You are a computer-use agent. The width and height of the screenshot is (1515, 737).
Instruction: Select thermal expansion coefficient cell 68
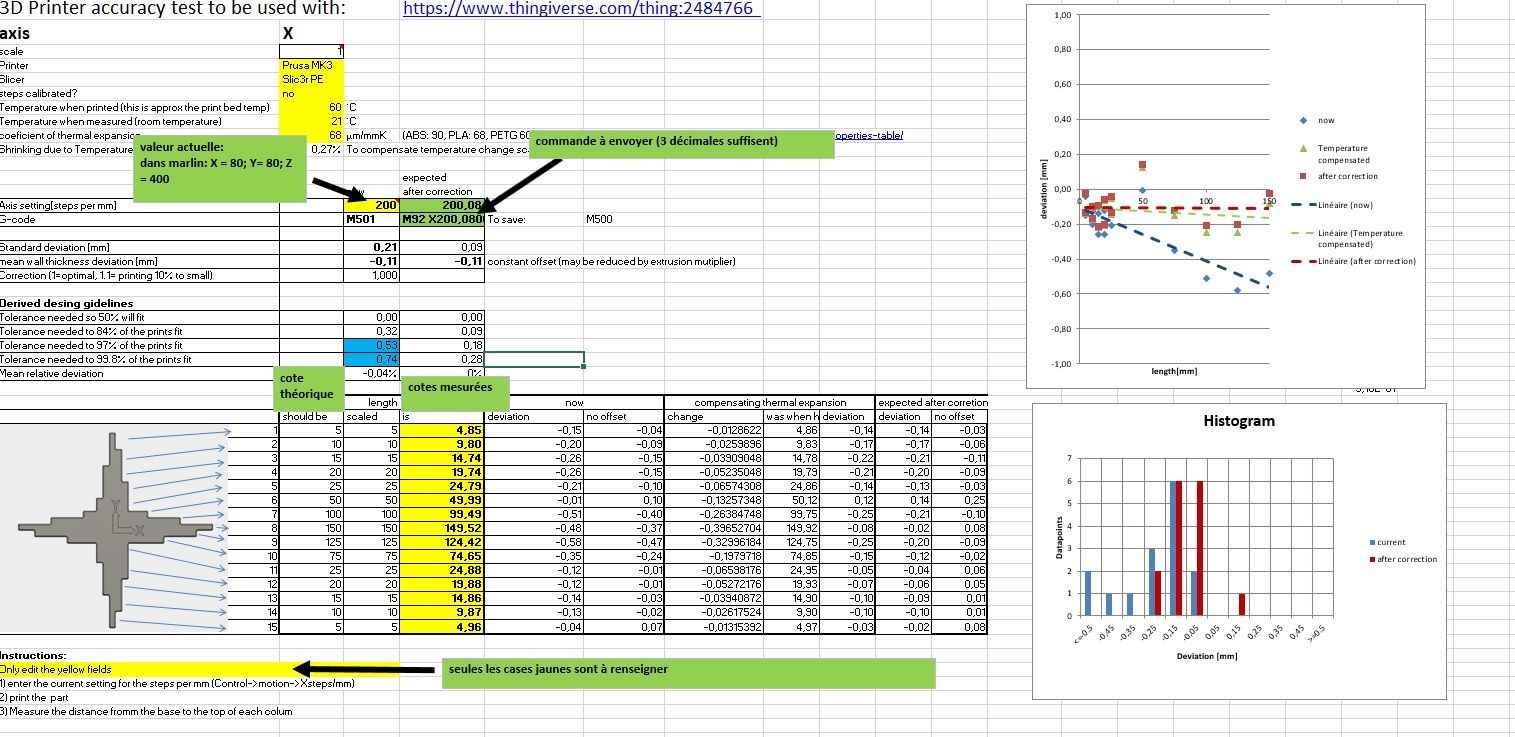point(311,135)
